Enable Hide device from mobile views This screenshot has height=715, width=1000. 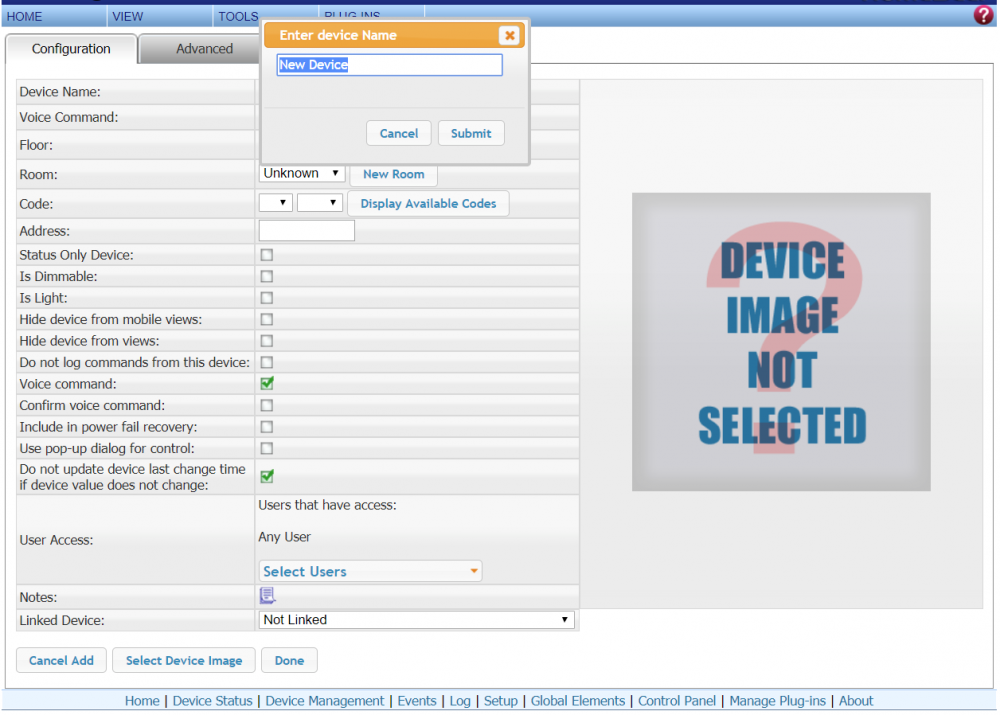click(x=267, y=320)
